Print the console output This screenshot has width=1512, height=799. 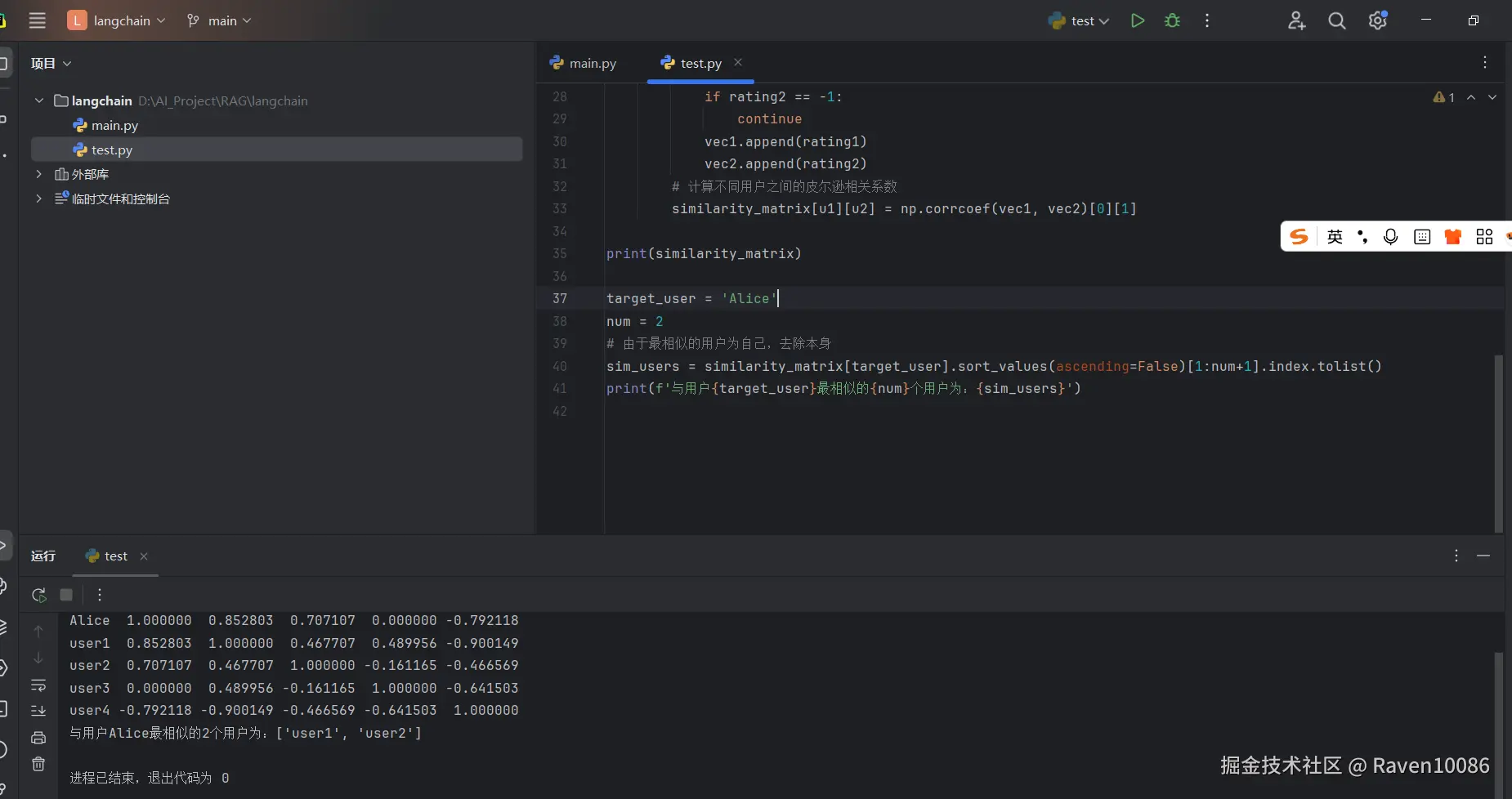(x=38, y=738)
